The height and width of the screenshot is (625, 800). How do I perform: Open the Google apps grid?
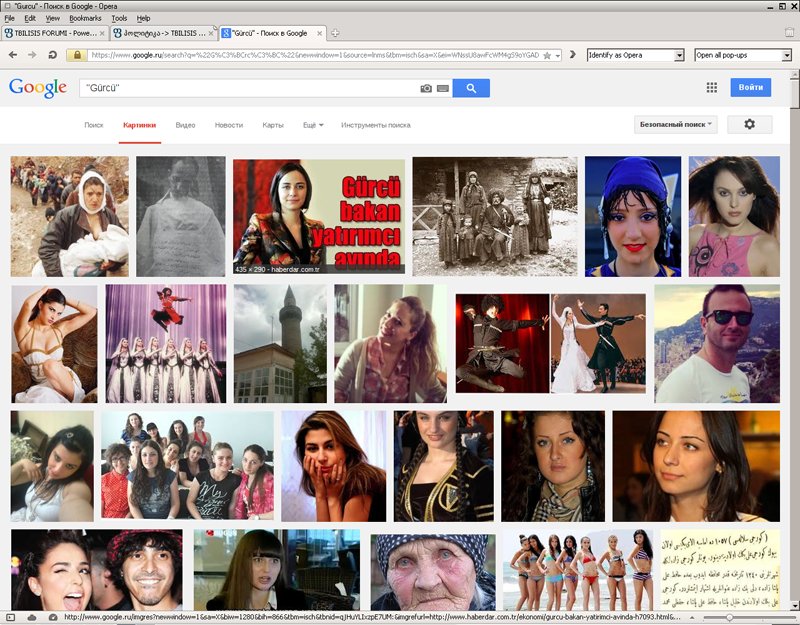(712, 88)
